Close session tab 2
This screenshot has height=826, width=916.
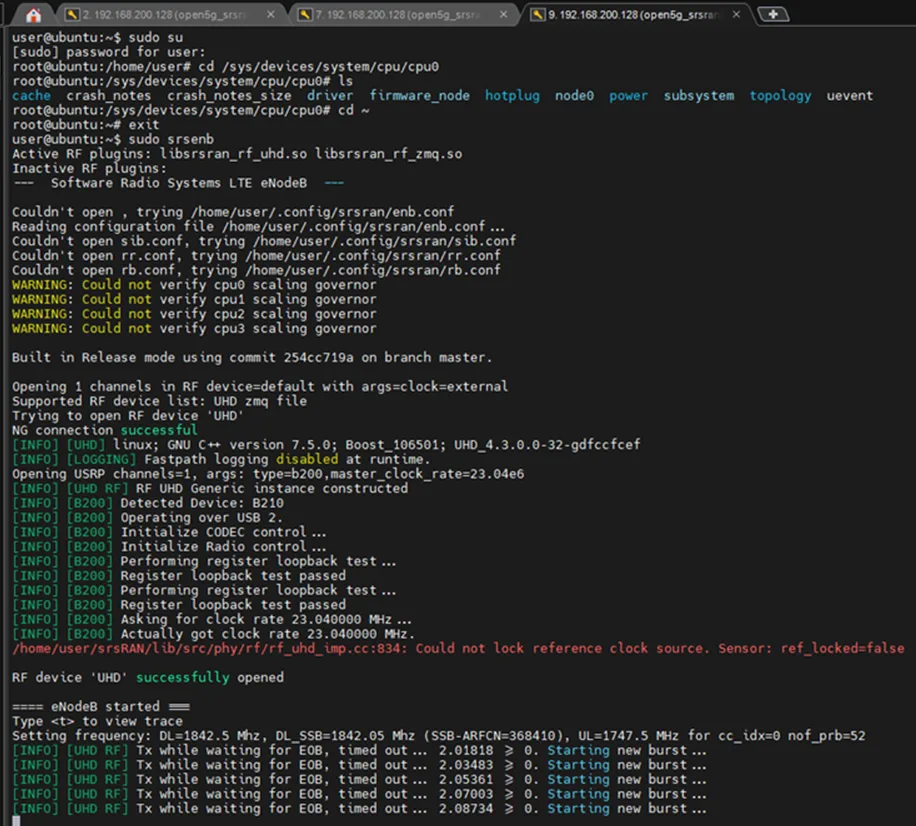pos(270,15)
